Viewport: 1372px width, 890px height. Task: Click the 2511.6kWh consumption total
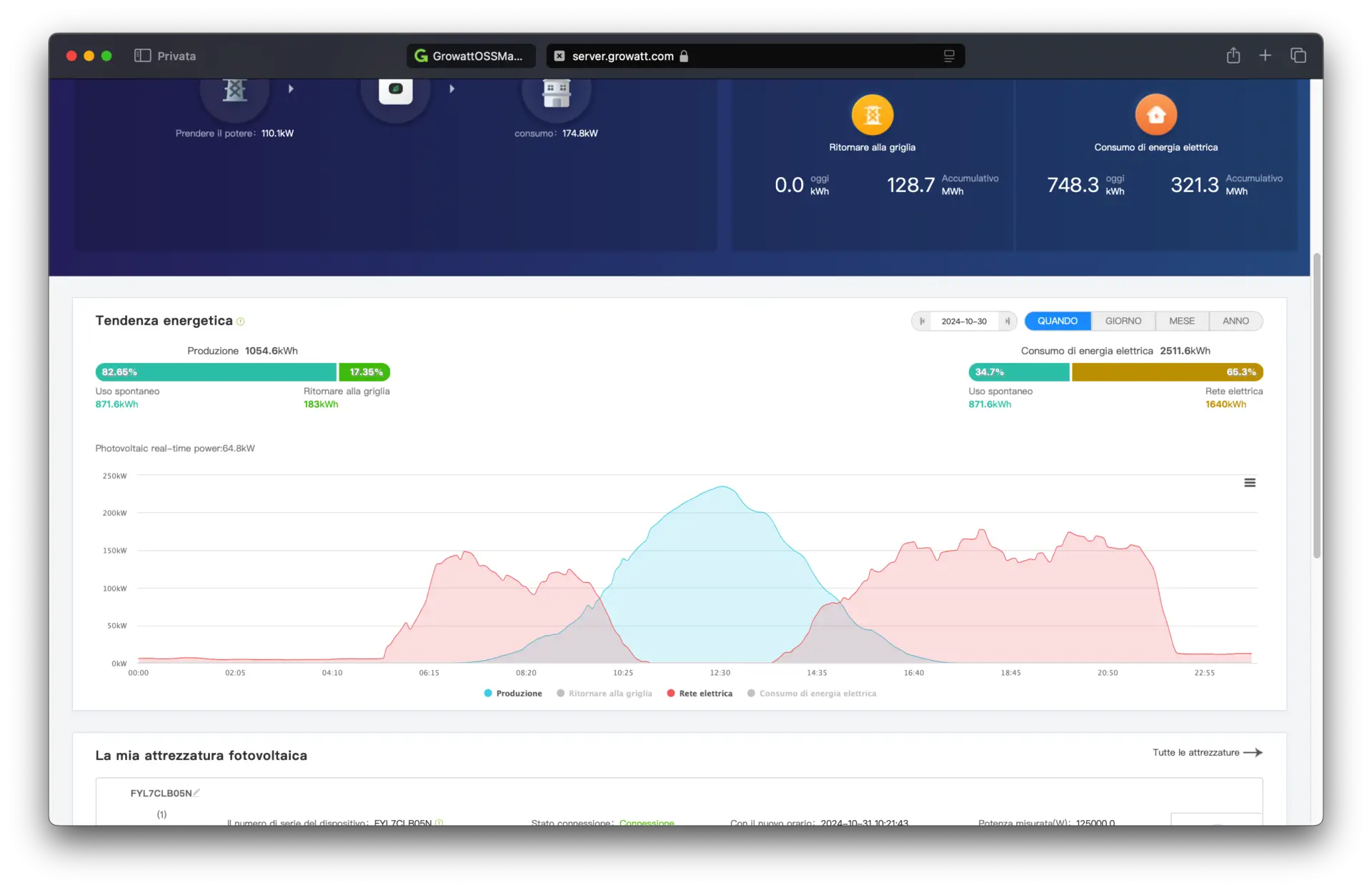(1185, 351)
